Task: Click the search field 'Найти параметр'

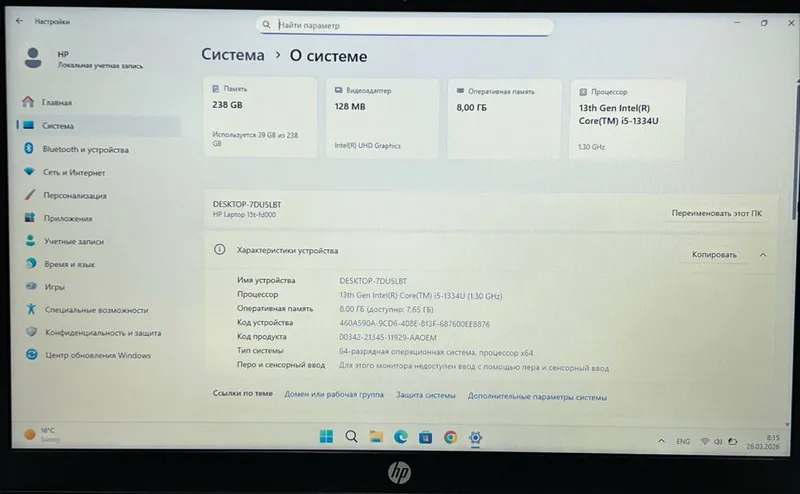Action: click(405, 25)
